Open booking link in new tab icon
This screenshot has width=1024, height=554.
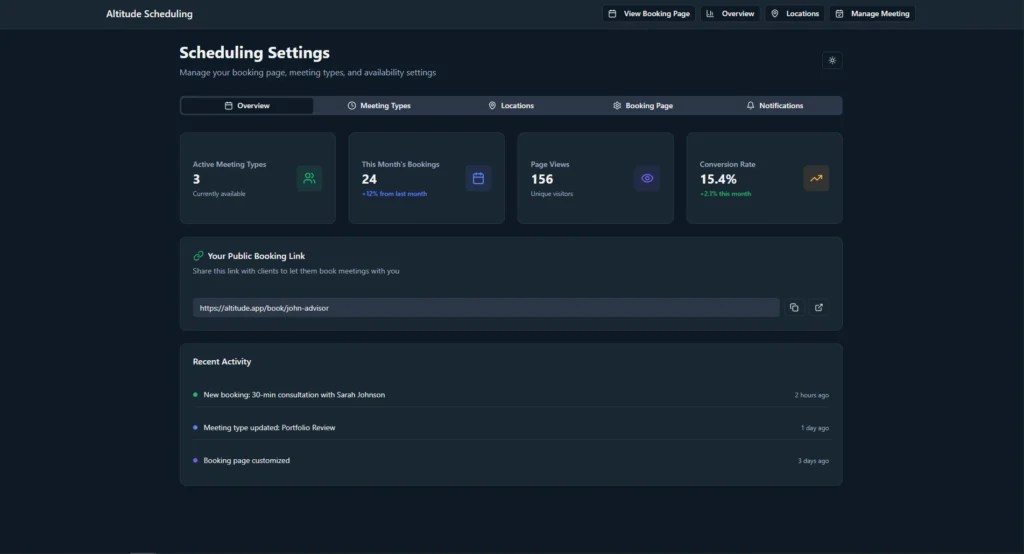pos(819,308)
